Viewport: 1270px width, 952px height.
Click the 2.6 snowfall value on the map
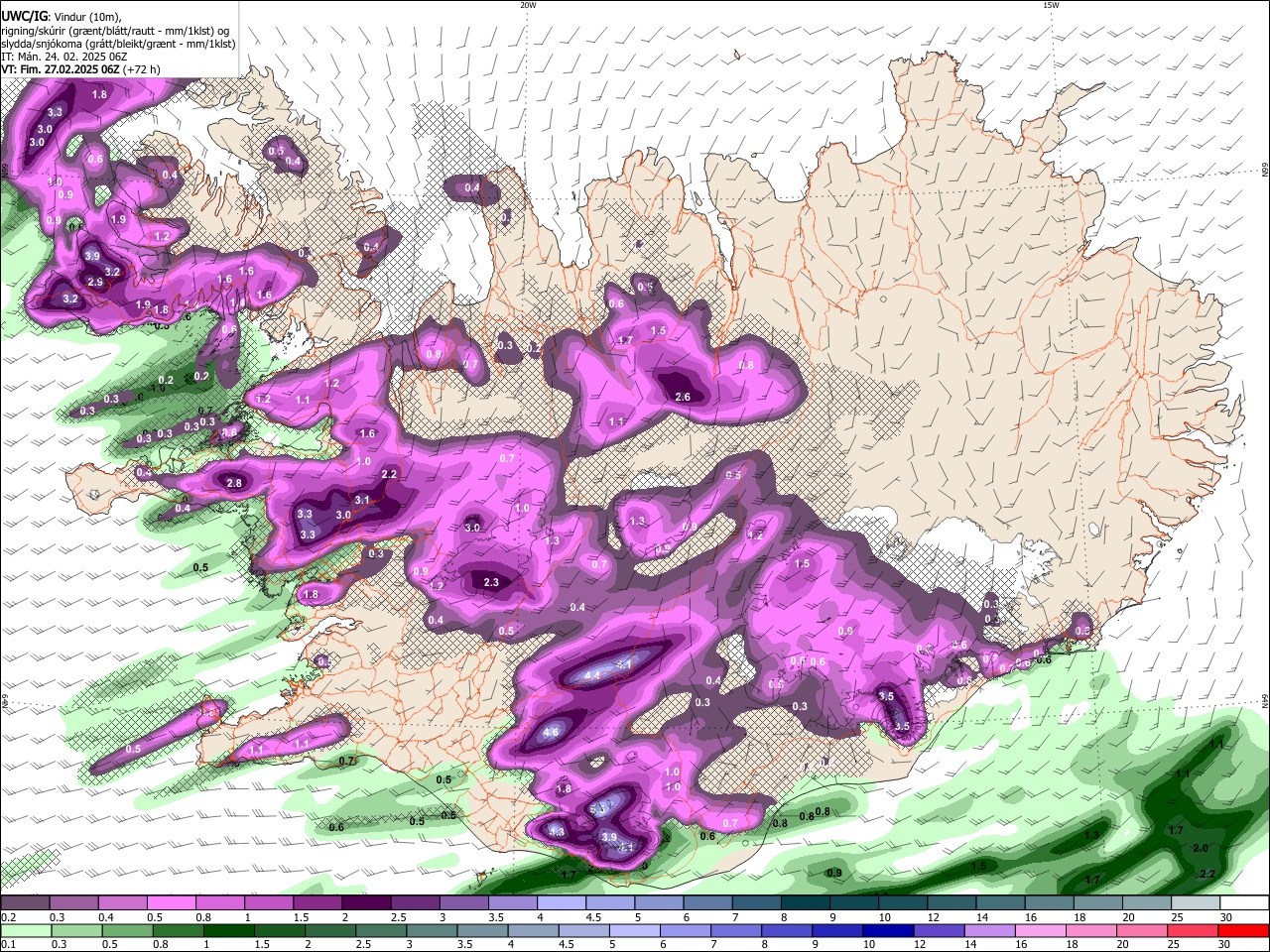tap(683, 397)
